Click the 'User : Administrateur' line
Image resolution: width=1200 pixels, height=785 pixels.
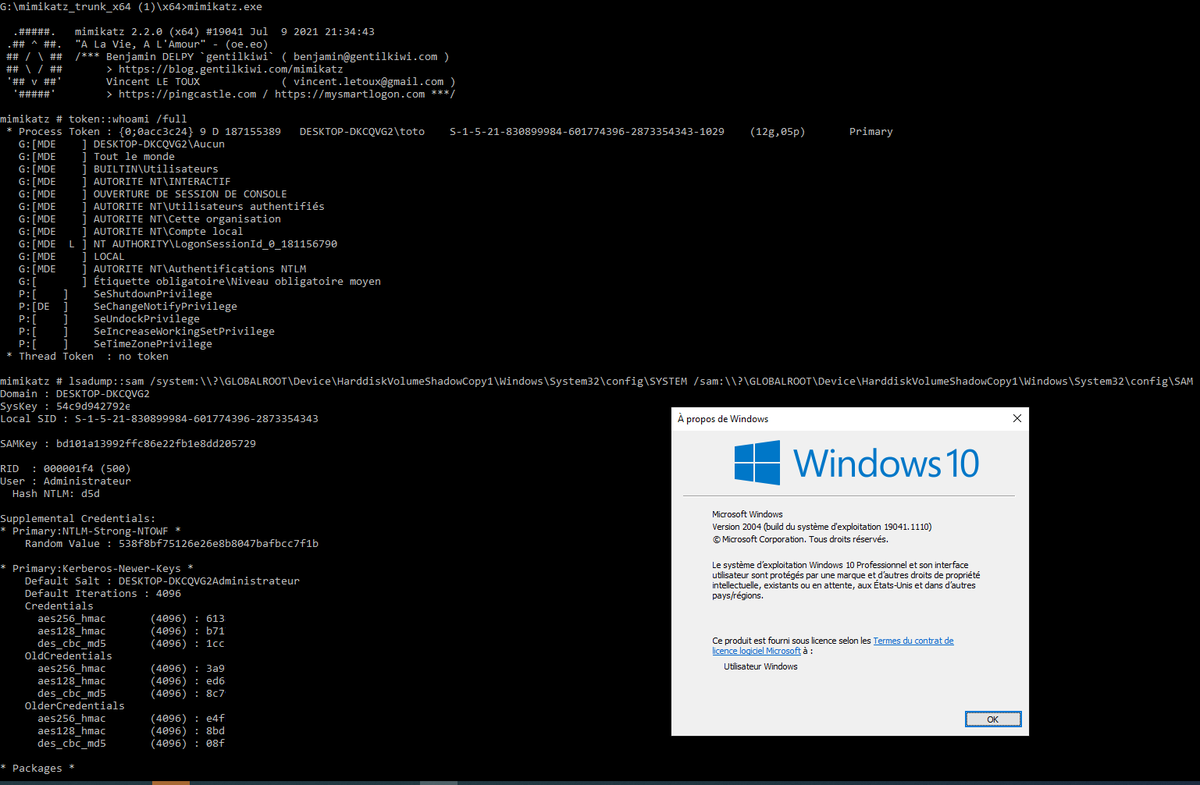tap(65, 482)
